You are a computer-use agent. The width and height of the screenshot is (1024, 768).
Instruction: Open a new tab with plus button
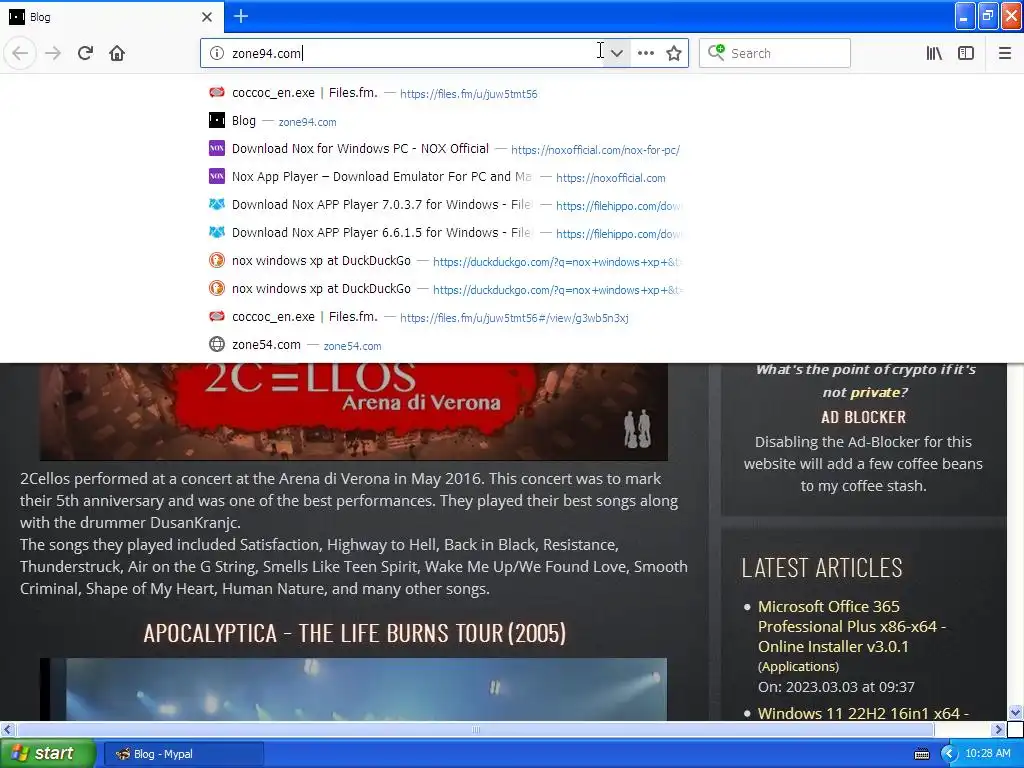click(x=241, y=16)
